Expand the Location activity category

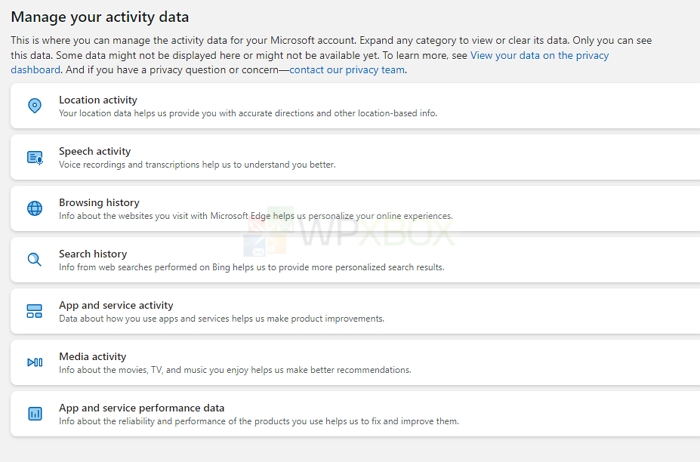point(355,106)
